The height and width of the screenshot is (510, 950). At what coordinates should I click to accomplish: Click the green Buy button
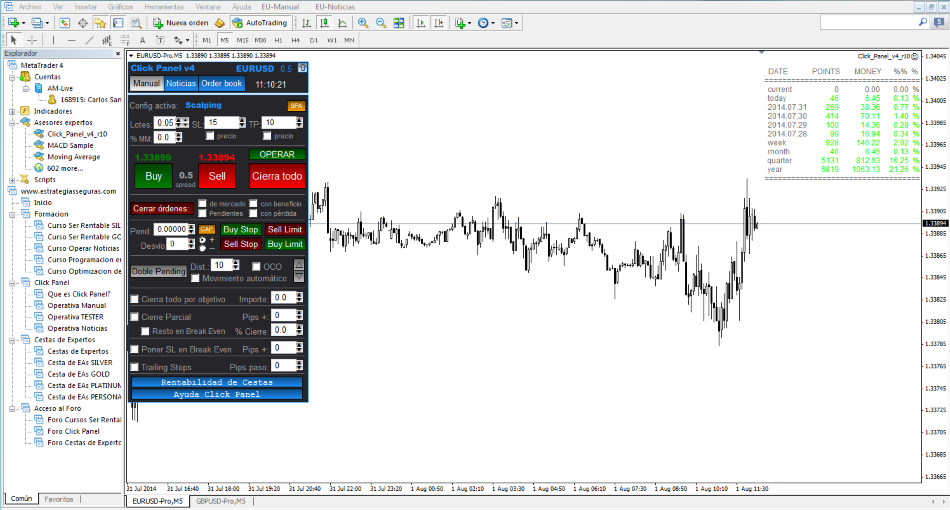(153, 176)
